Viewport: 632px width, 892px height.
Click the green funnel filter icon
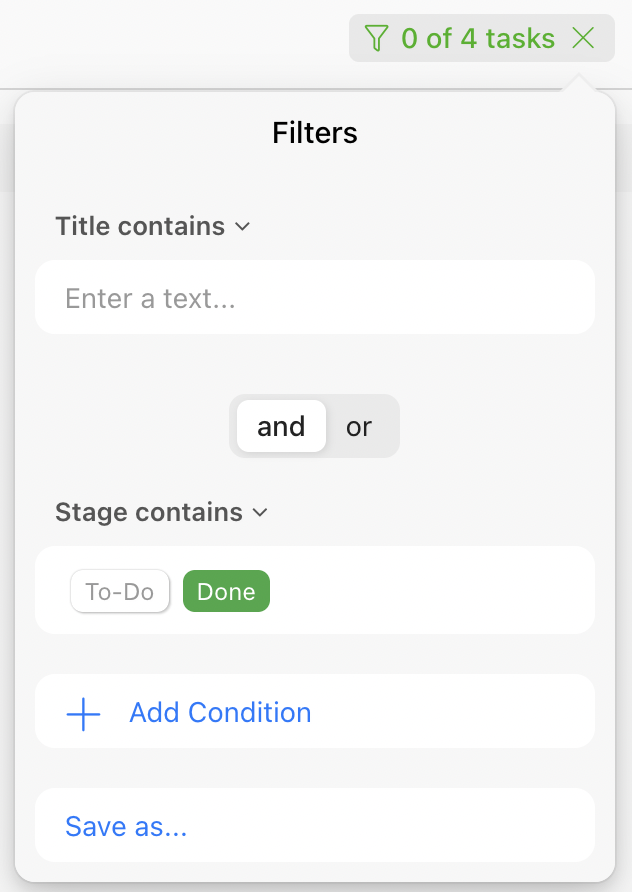376,39
